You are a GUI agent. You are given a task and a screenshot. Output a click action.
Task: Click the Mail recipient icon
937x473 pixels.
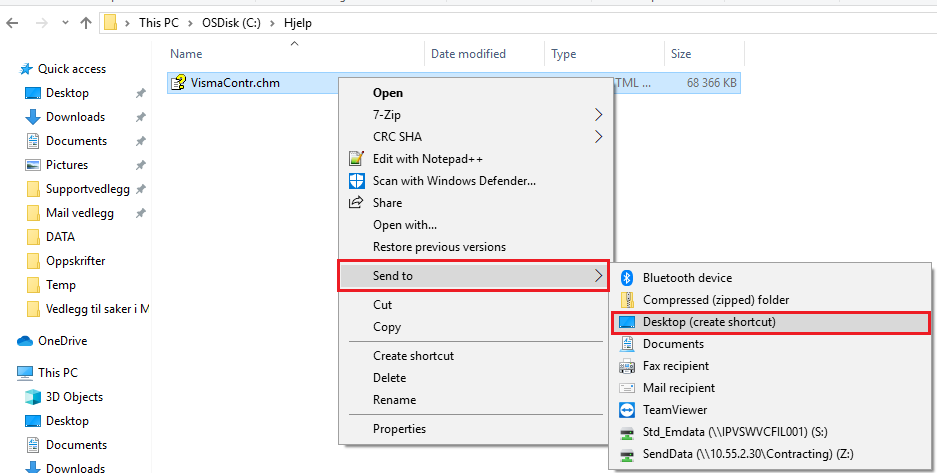627,388
